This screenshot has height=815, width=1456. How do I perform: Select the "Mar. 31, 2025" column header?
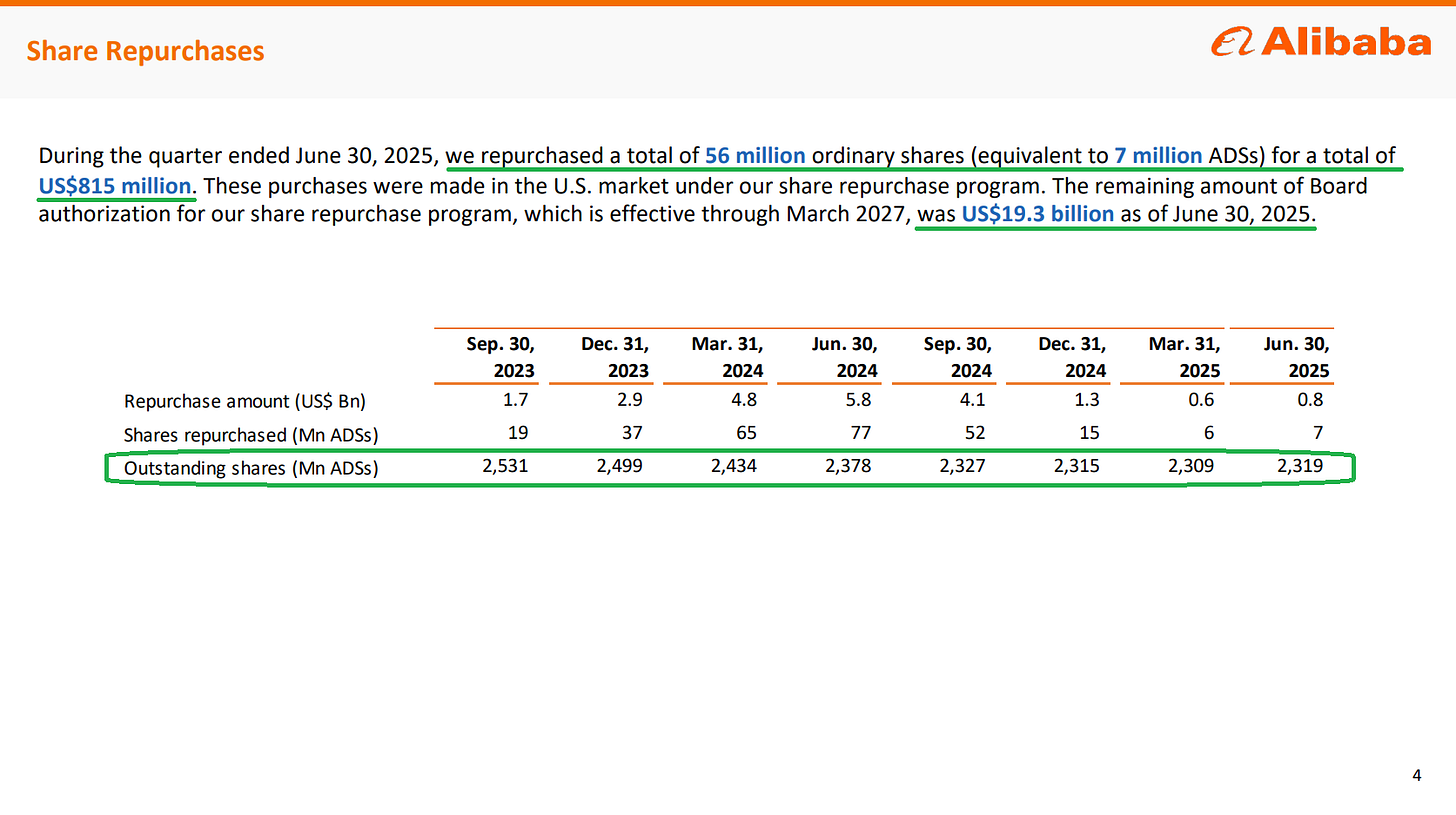click(x=1184, y=357)
